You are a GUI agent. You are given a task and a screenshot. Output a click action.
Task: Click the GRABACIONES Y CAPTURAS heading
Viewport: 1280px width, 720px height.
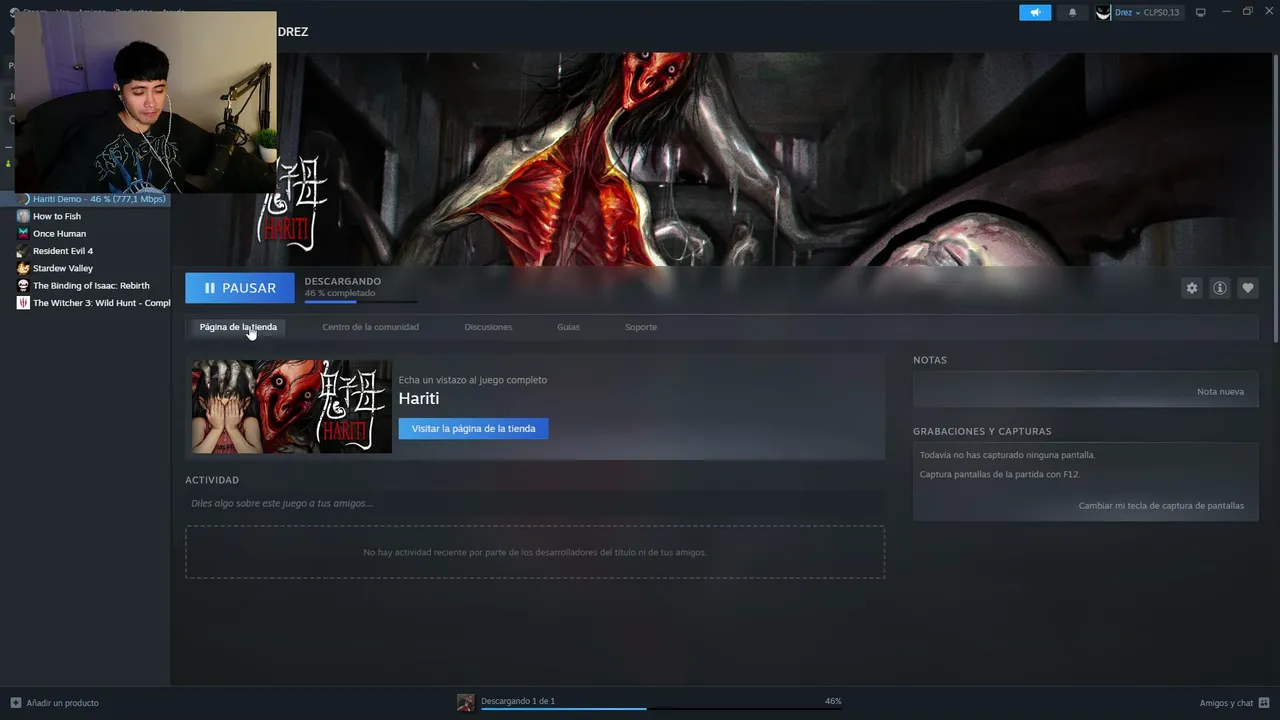(x=982, y=431)
